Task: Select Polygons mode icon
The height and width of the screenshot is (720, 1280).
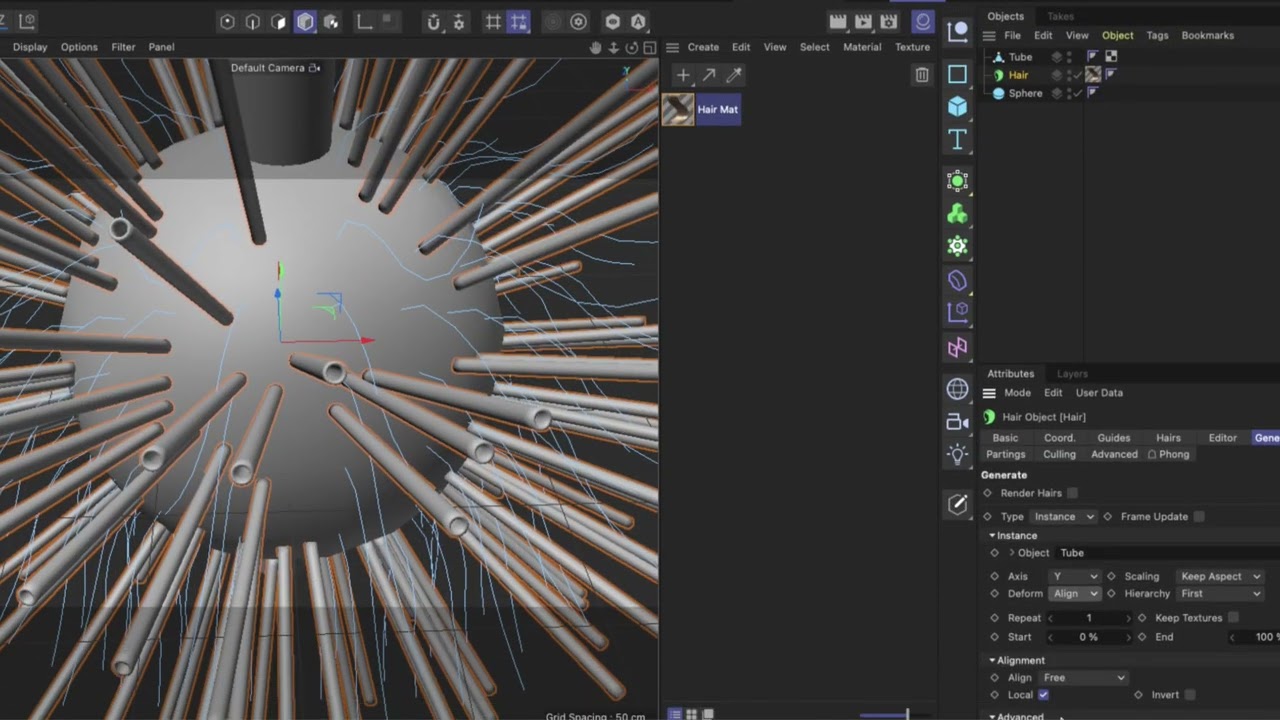Action: tap(279, 22)
